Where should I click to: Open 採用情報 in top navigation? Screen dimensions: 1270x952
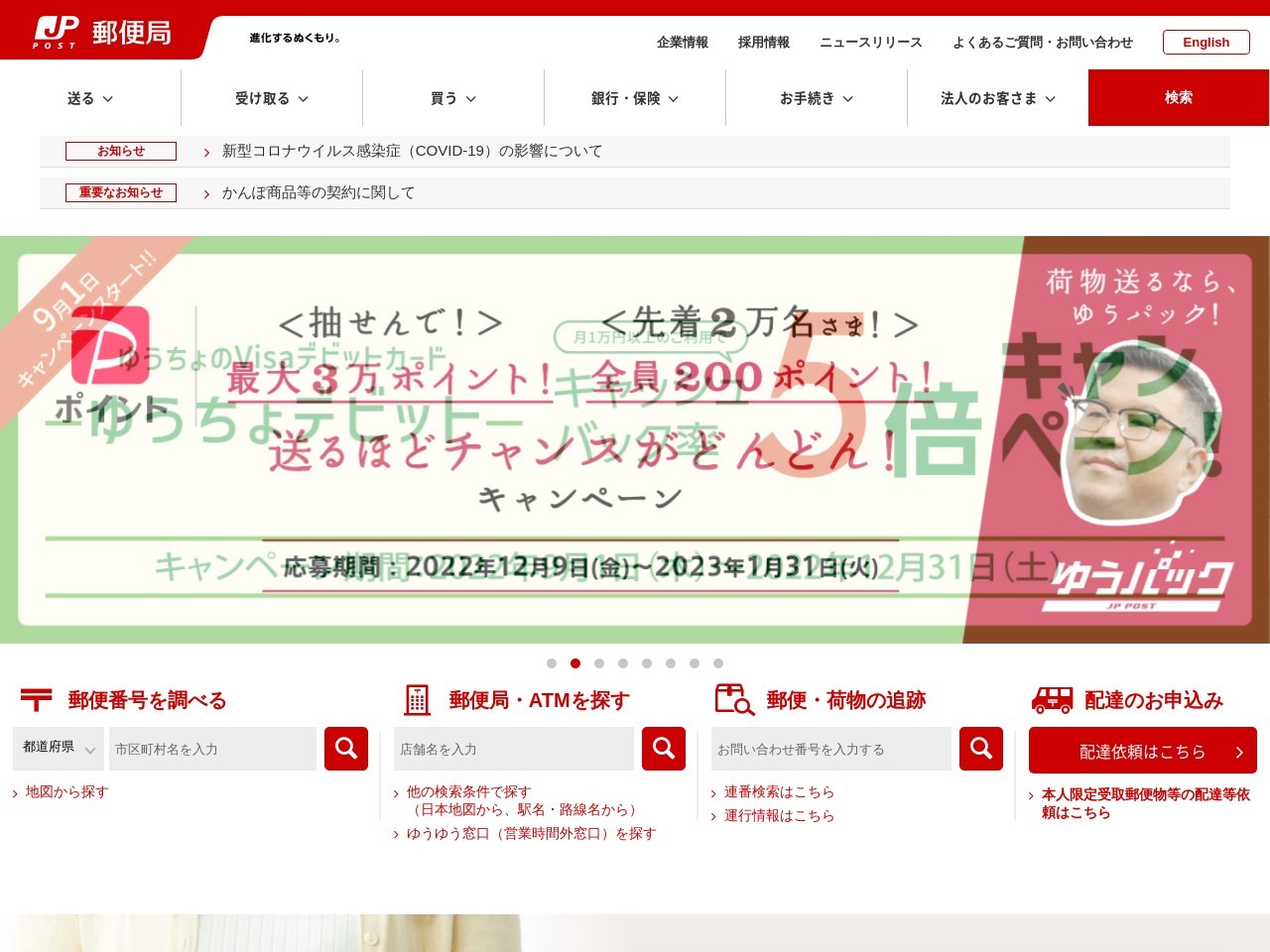[764, 43]
